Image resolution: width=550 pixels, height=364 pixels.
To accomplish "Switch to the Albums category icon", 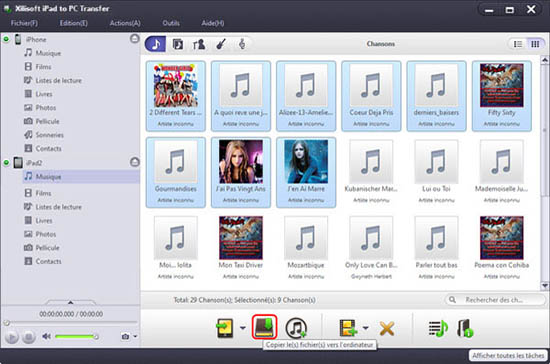I will (178, 44).
